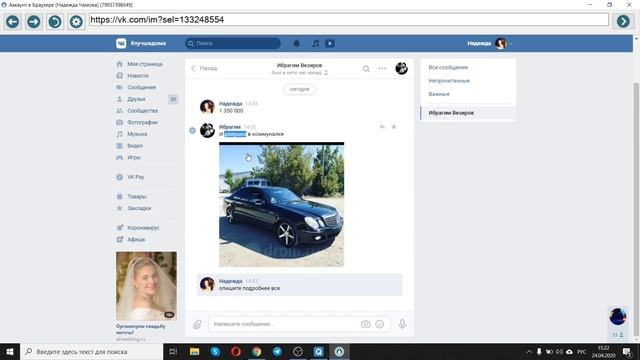
Task: Reply to Ибрагим's message arrow icon
Action: point(382,127)
